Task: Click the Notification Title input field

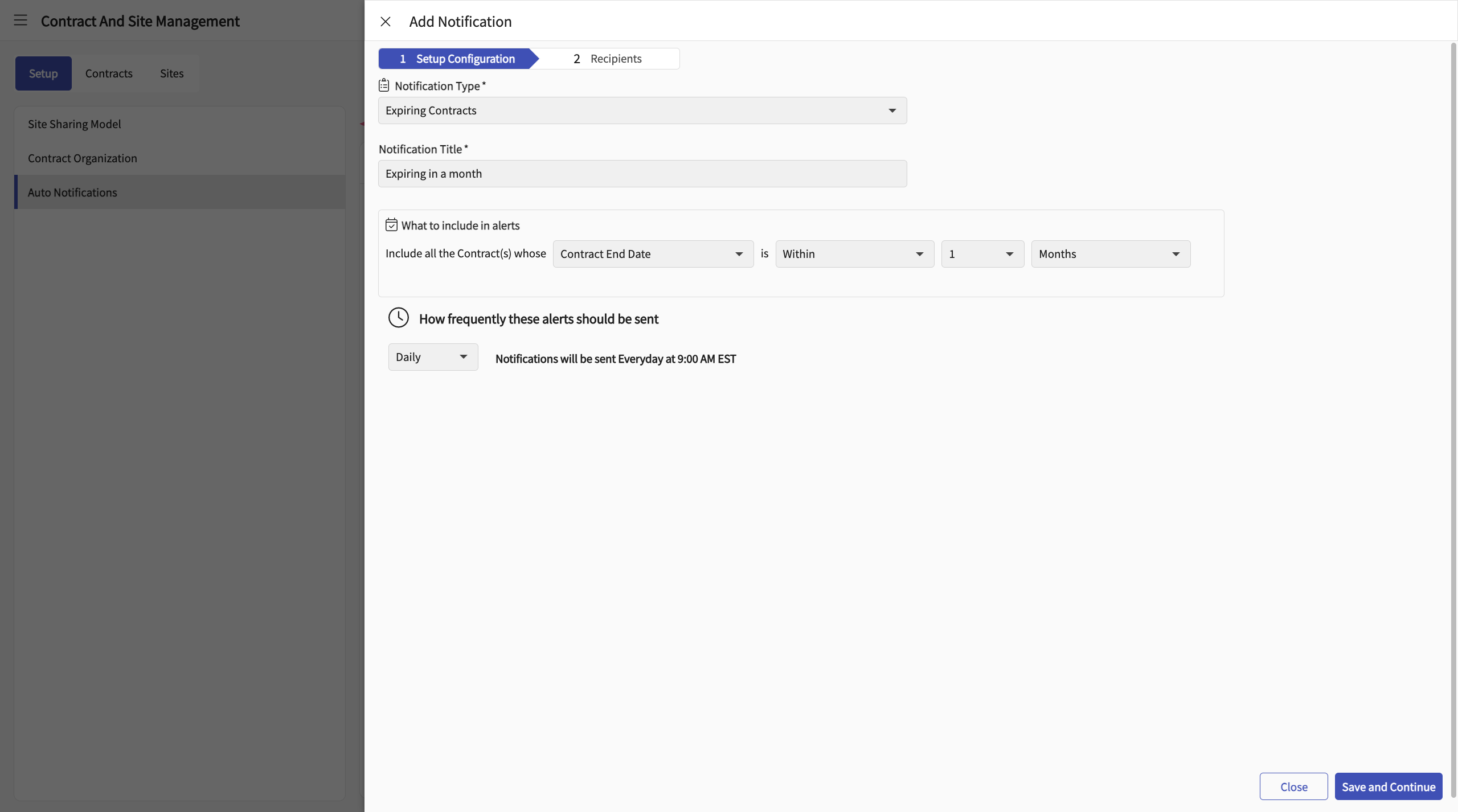Action: [642, 174]
